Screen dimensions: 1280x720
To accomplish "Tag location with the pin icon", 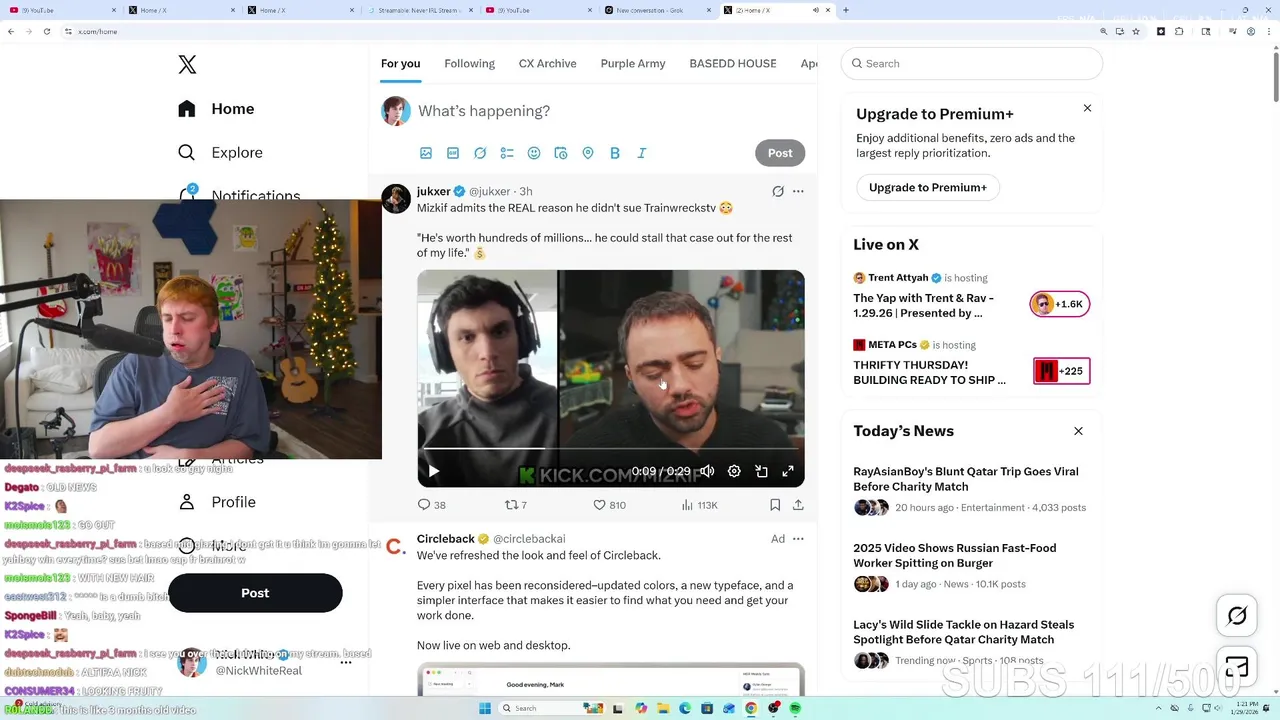I will [x=588, y=153].
